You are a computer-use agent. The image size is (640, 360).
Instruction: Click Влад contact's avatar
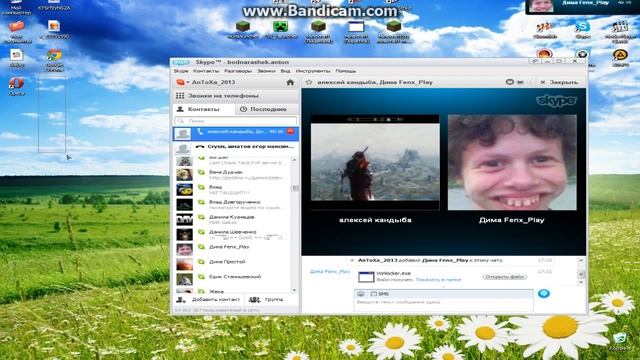[x=184, y=190]
